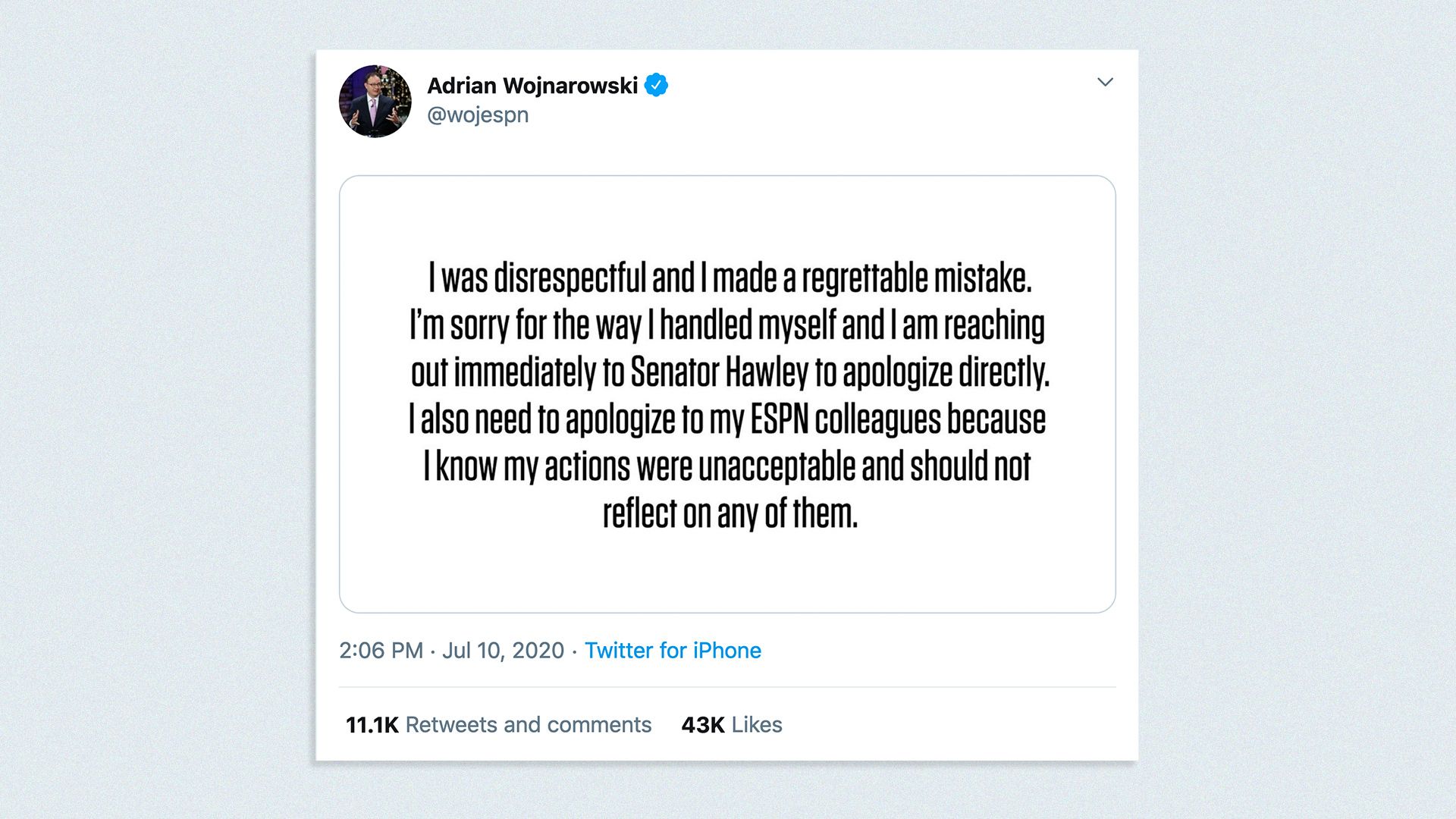Click the display name Adrian Wojnarowski
The image size is (1456, 819).
pyautogui.click(x=532, y=85)
